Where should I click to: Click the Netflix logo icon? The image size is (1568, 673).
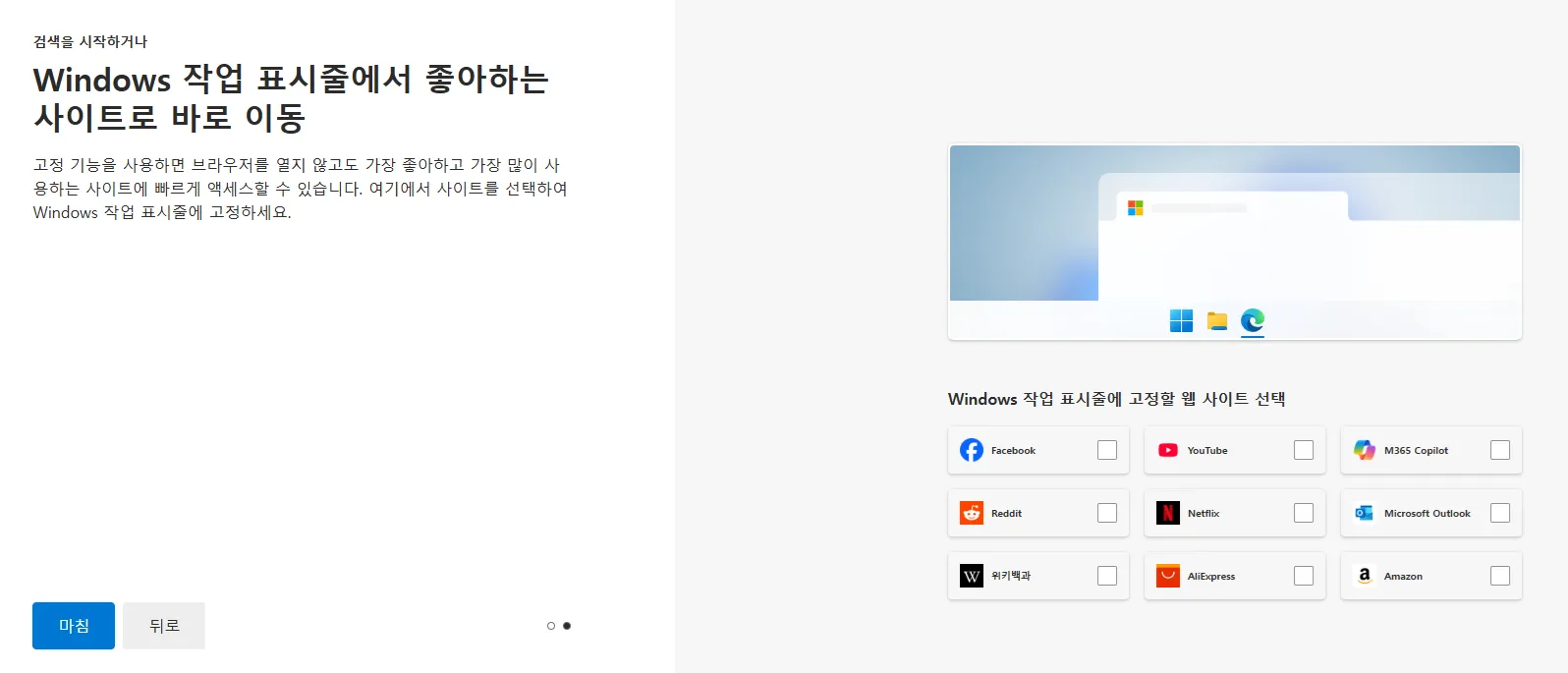[1168, 513]
